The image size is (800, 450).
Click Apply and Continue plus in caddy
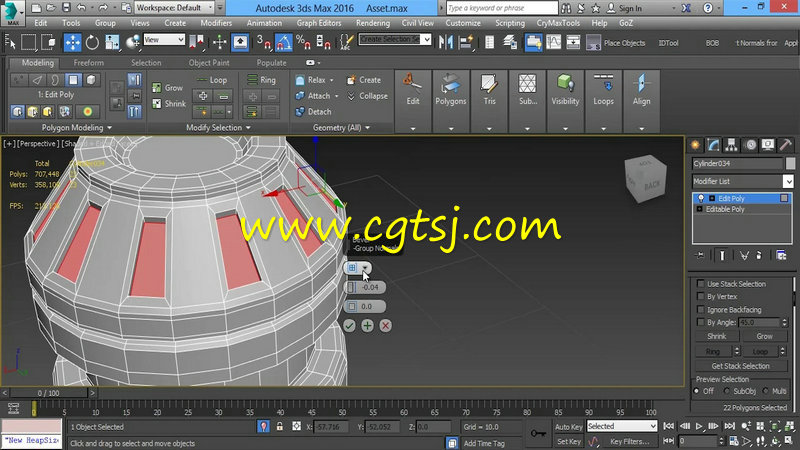click(x=367, y=326)
